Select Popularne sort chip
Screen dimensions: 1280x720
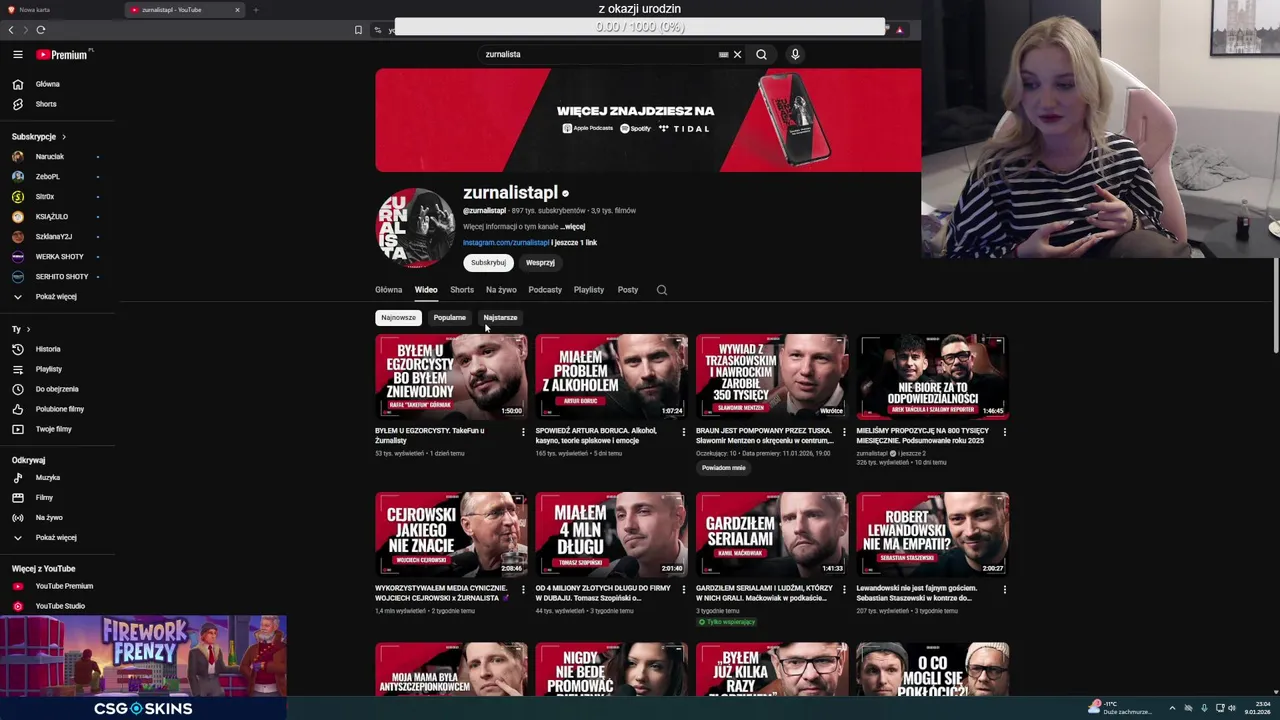click(x=449, y=318)
